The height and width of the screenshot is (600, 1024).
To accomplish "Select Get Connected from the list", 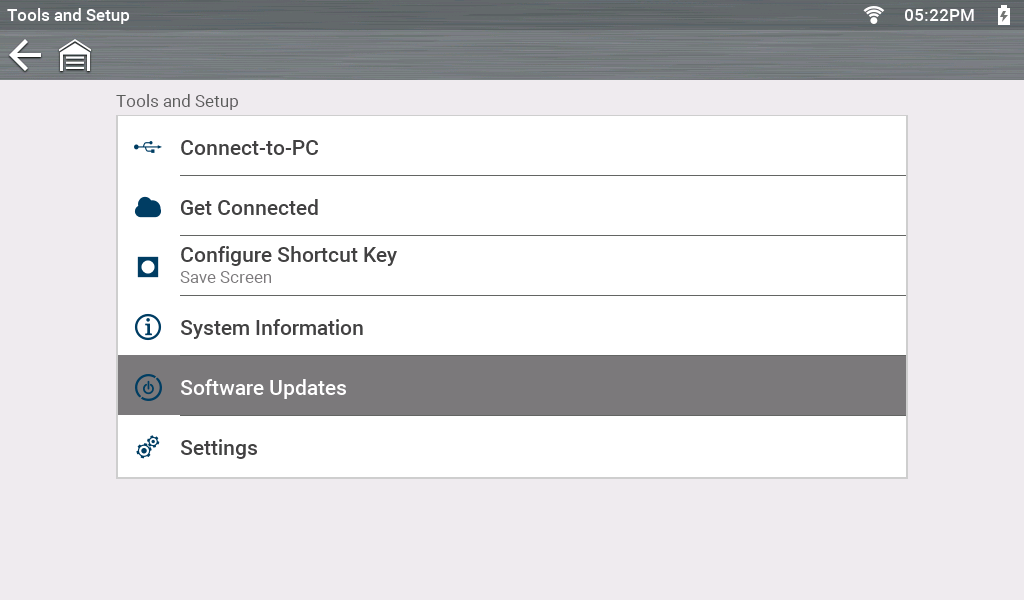I will tap(249, 208).
